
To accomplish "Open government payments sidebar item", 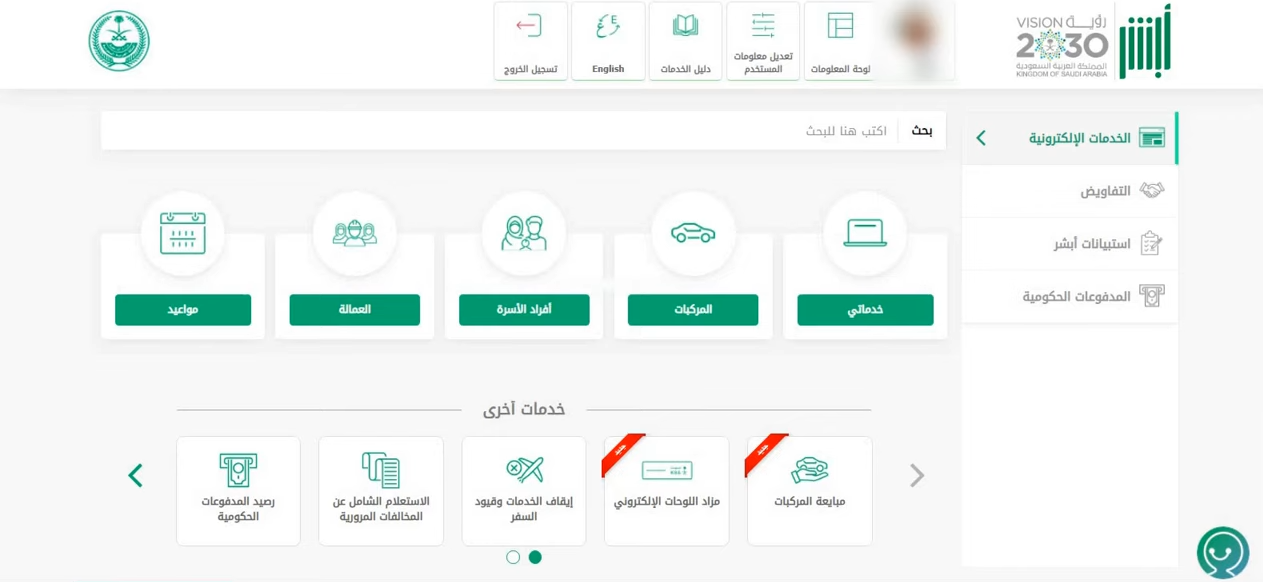I will 1070,297.
